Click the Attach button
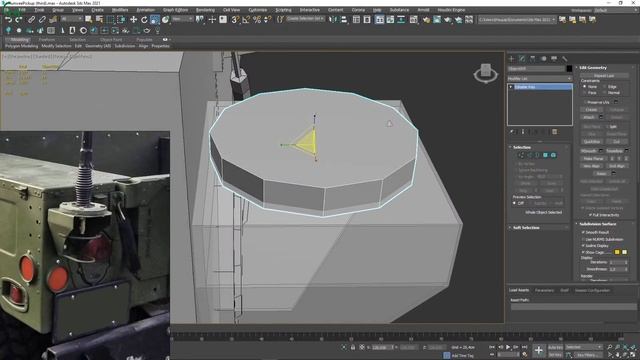The width and height of the screenshot is (640, 360). [x=589, y=117]
